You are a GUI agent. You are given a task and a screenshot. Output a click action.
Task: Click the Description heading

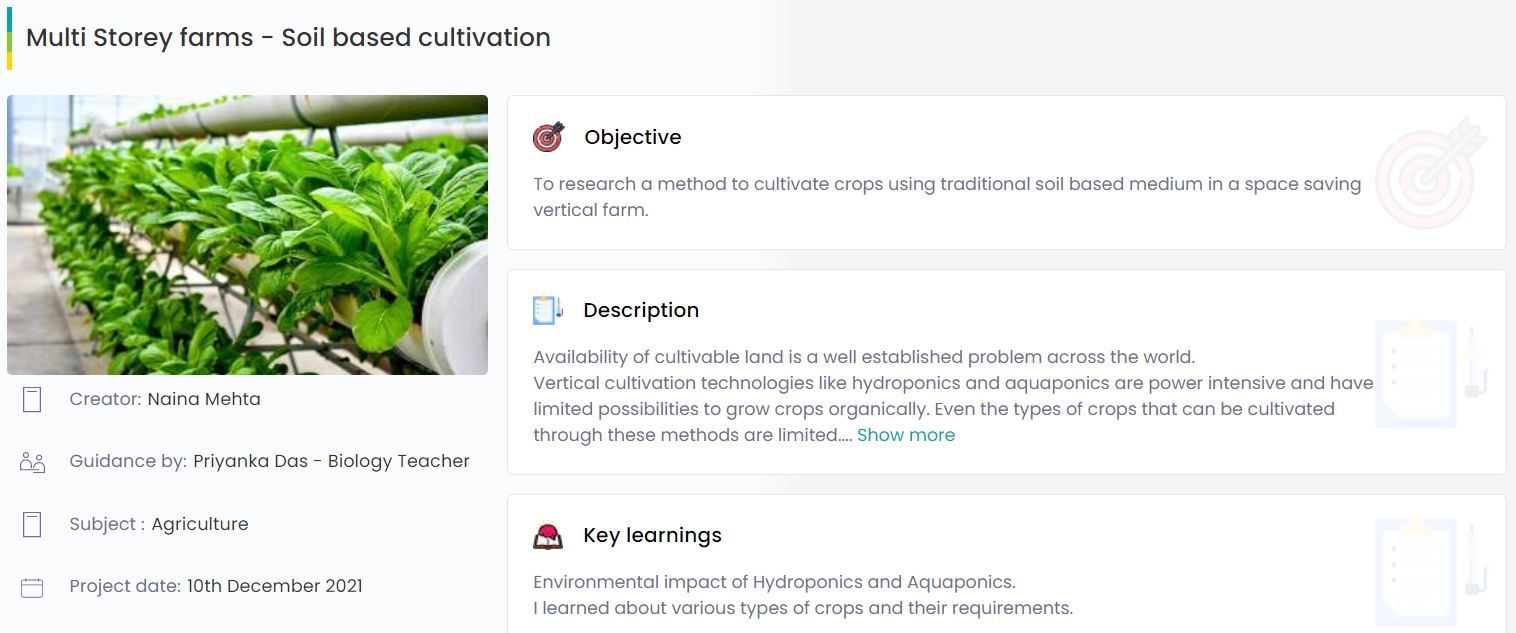click(x=641, y=310)
